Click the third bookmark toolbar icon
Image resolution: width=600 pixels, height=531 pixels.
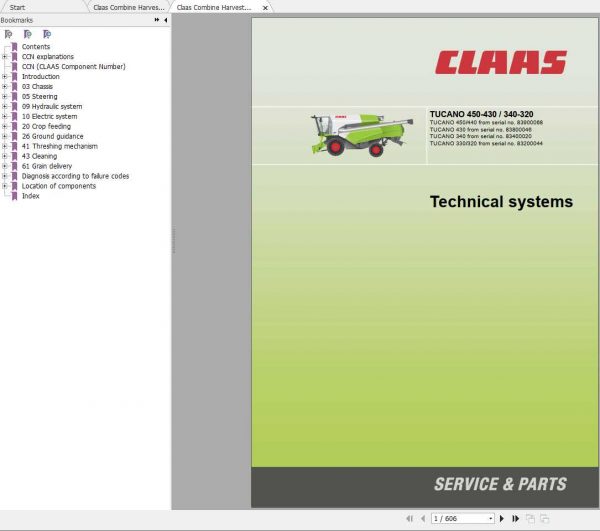47,34
